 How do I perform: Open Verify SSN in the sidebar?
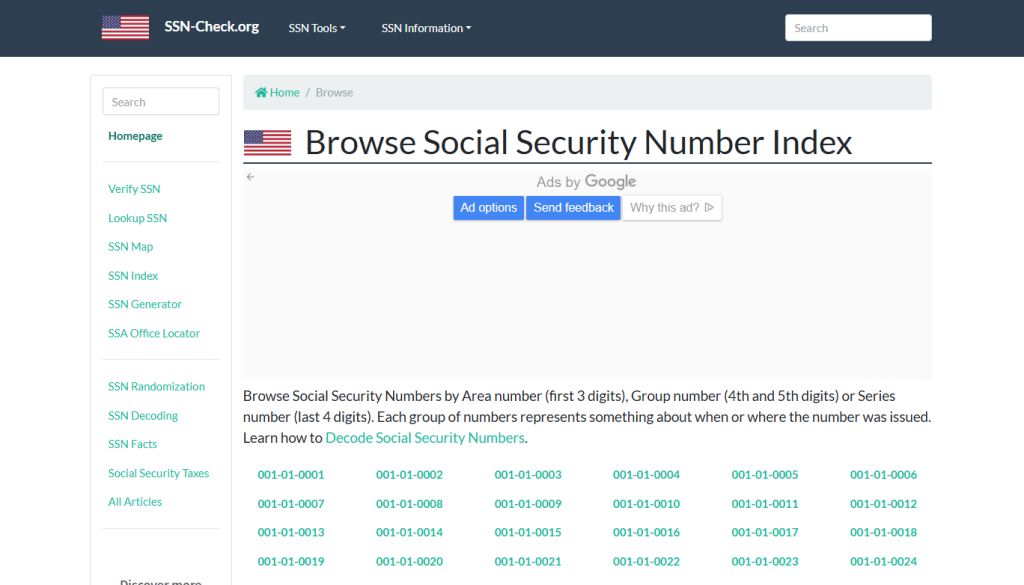tap(134, 189)
